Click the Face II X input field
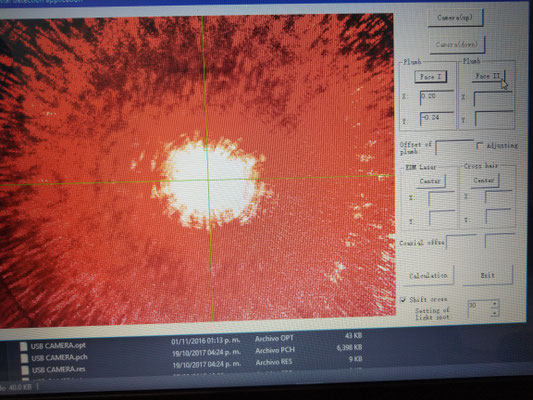Screen dimensions: 533x400 click(x=493, y=98)
